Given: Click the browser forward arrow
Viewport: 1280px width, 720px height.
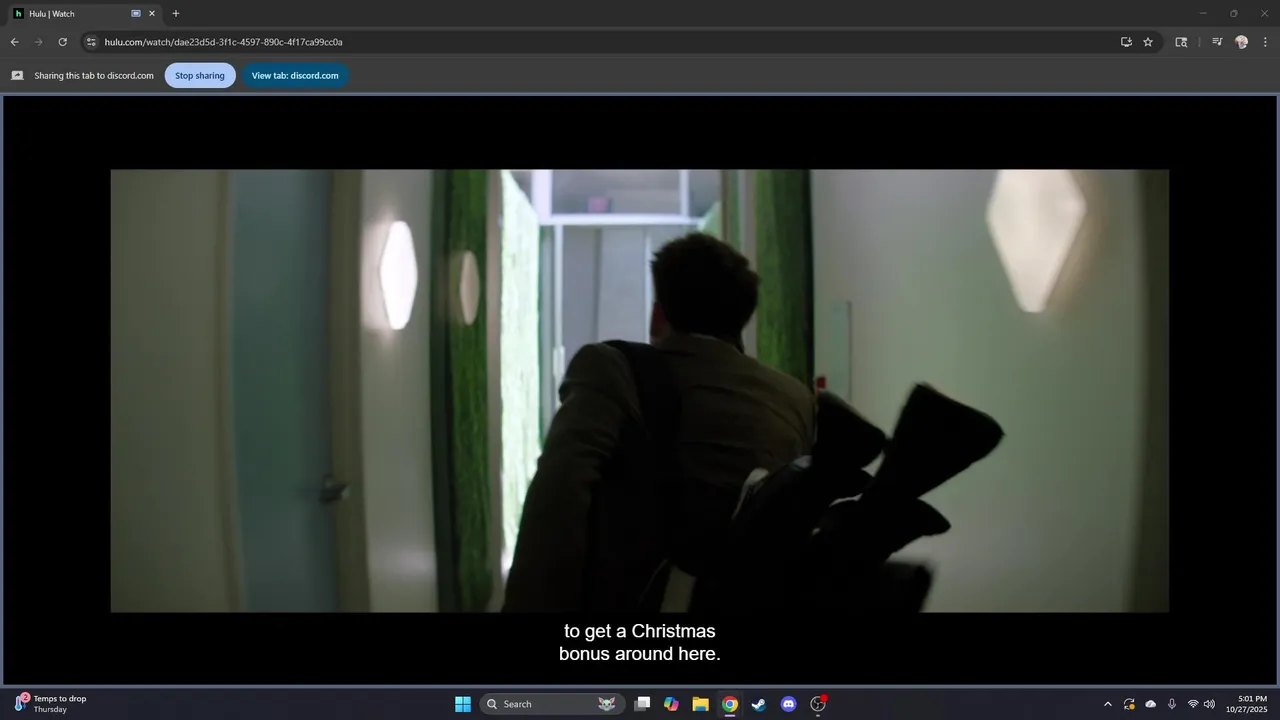Looking at the screenshot, I should point(38,42).
